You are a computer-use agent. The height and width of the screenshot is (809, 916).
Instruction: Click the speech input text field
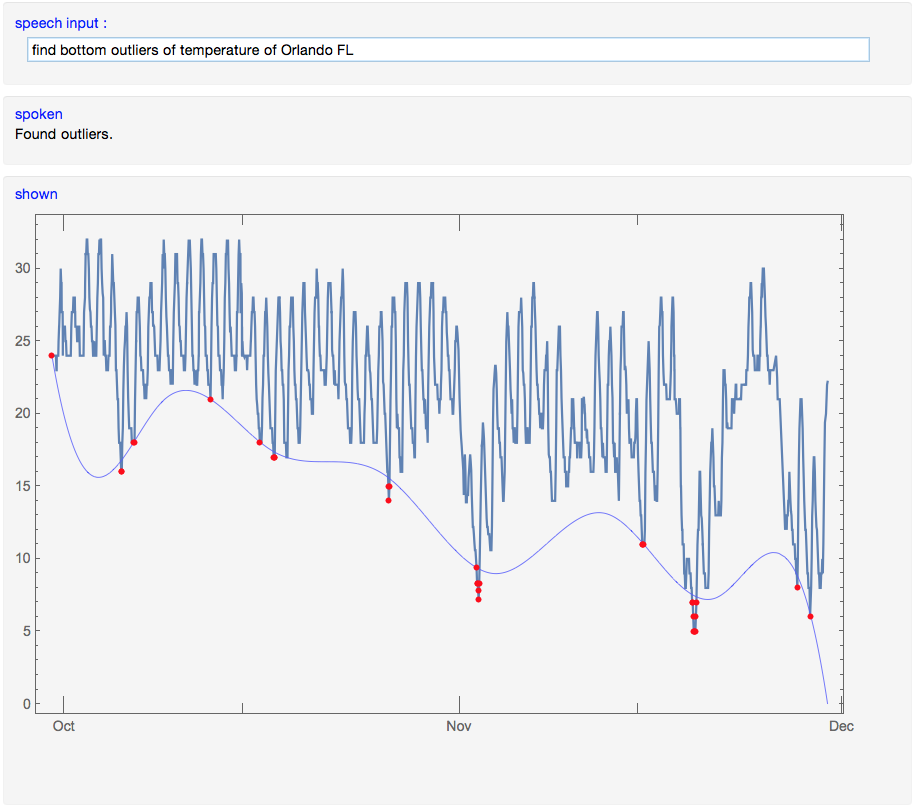click(448, 50)
